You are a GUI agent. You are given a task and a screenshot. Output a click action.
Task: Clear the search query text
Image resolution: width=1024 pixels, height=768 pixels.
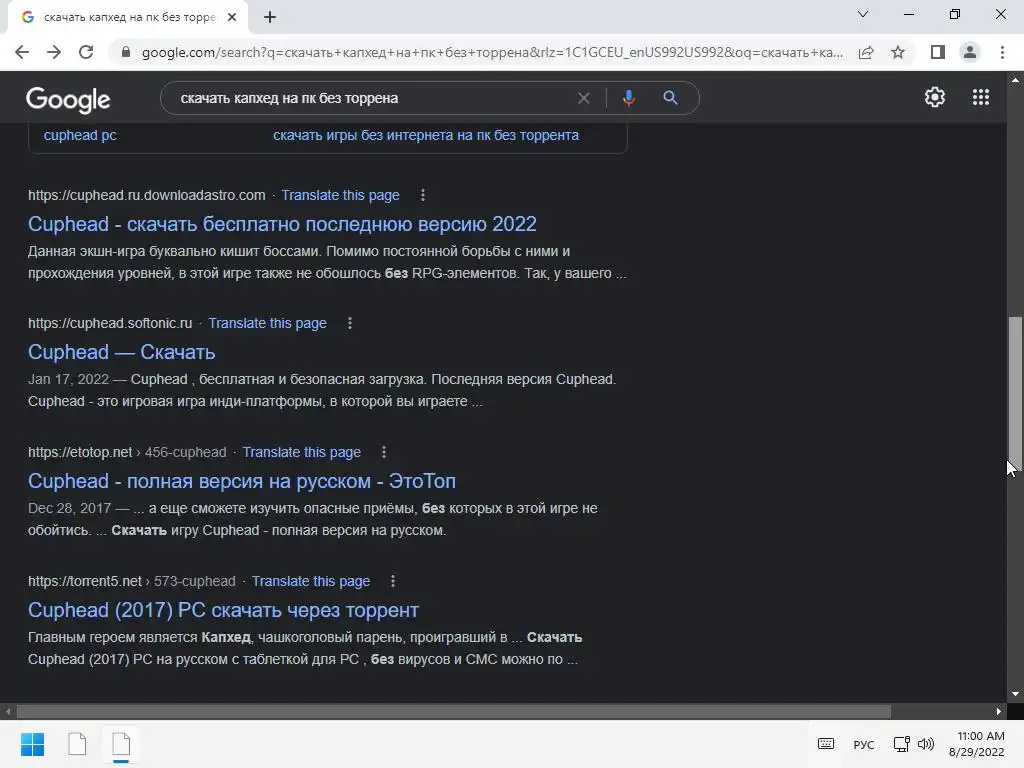pyautogui.click(x=583, y=98)
